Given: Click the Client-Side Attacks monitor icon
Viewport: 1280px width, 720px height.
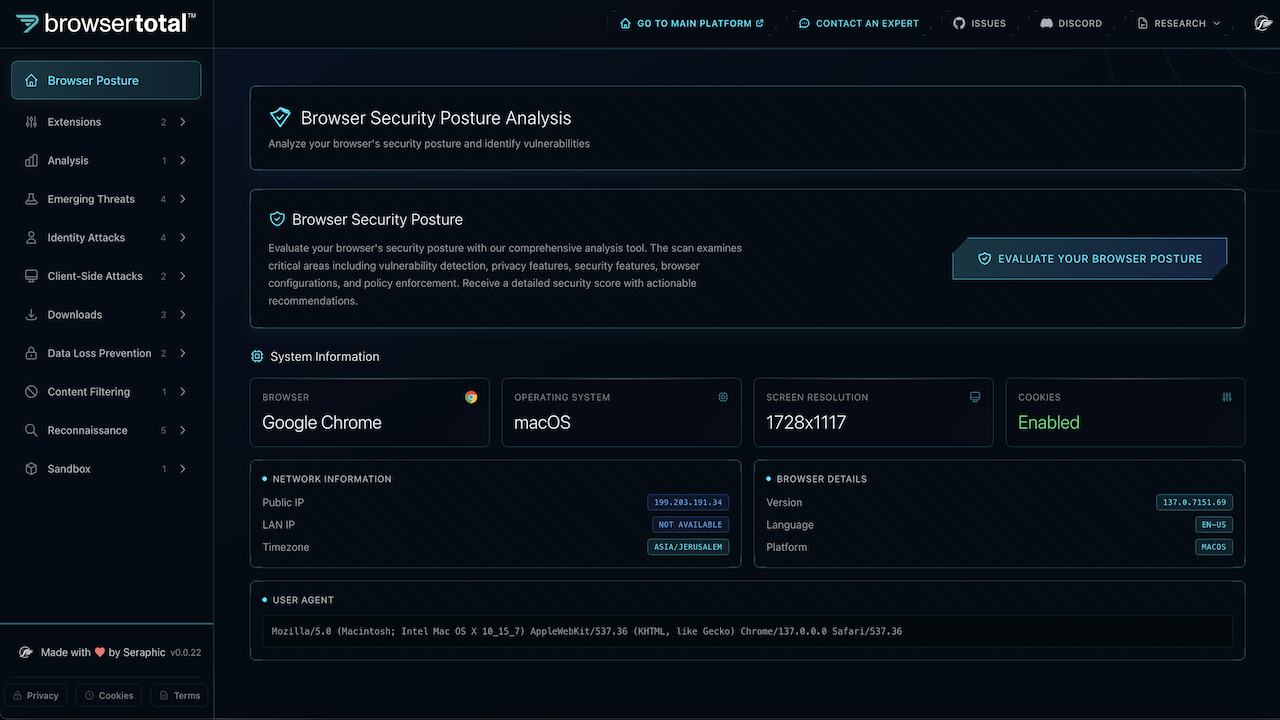Looking at the screenshot, I should tap(31, 276).
